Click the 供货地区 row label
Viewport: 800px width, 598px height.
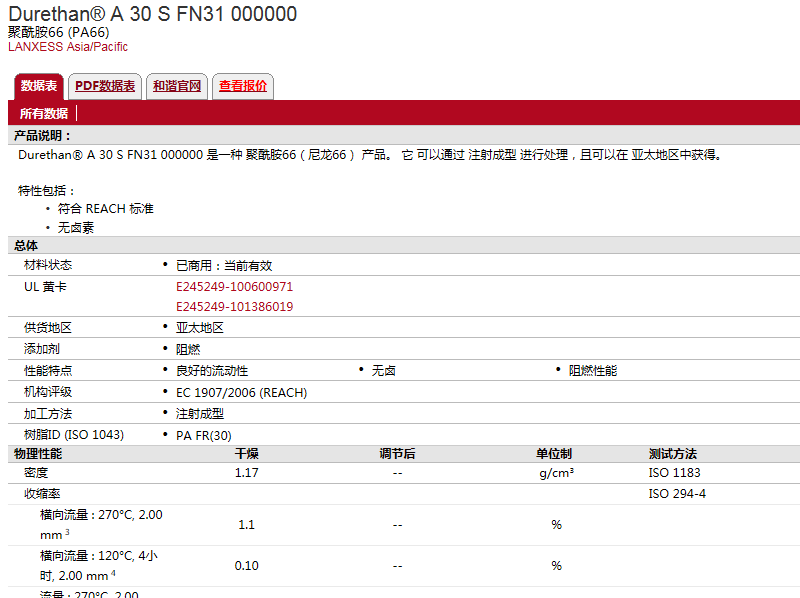coord(48,328)
